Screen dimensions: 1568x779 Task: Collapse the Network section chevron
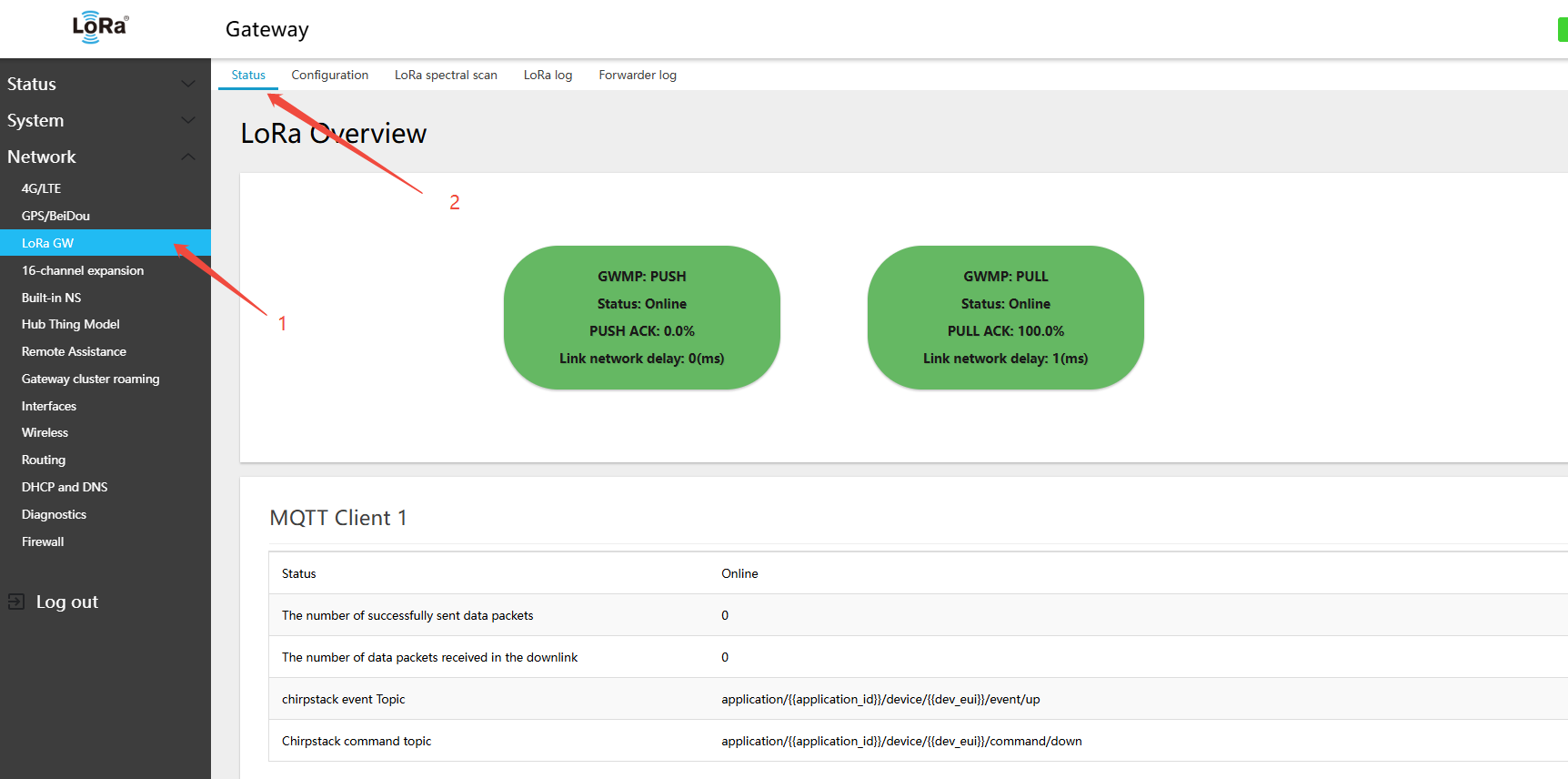(x=188, y=157)
